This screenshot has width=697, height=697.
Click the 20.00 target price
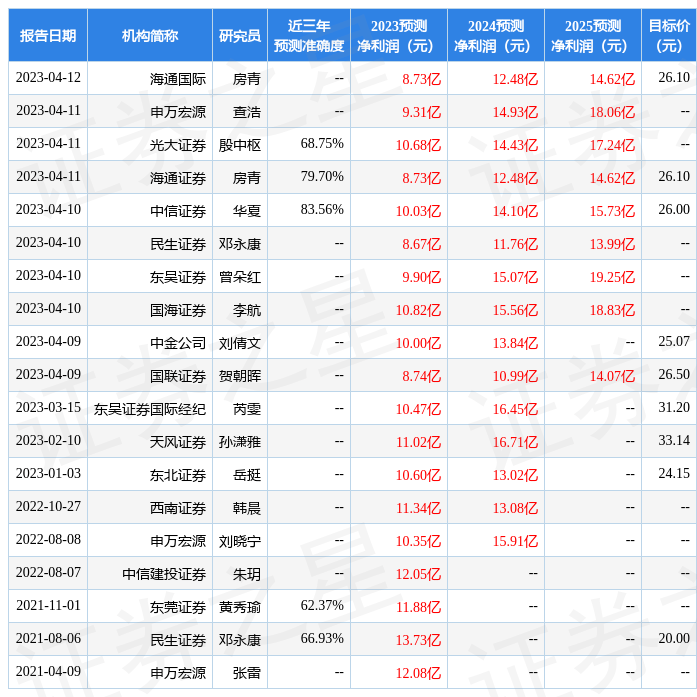point(674,638)
